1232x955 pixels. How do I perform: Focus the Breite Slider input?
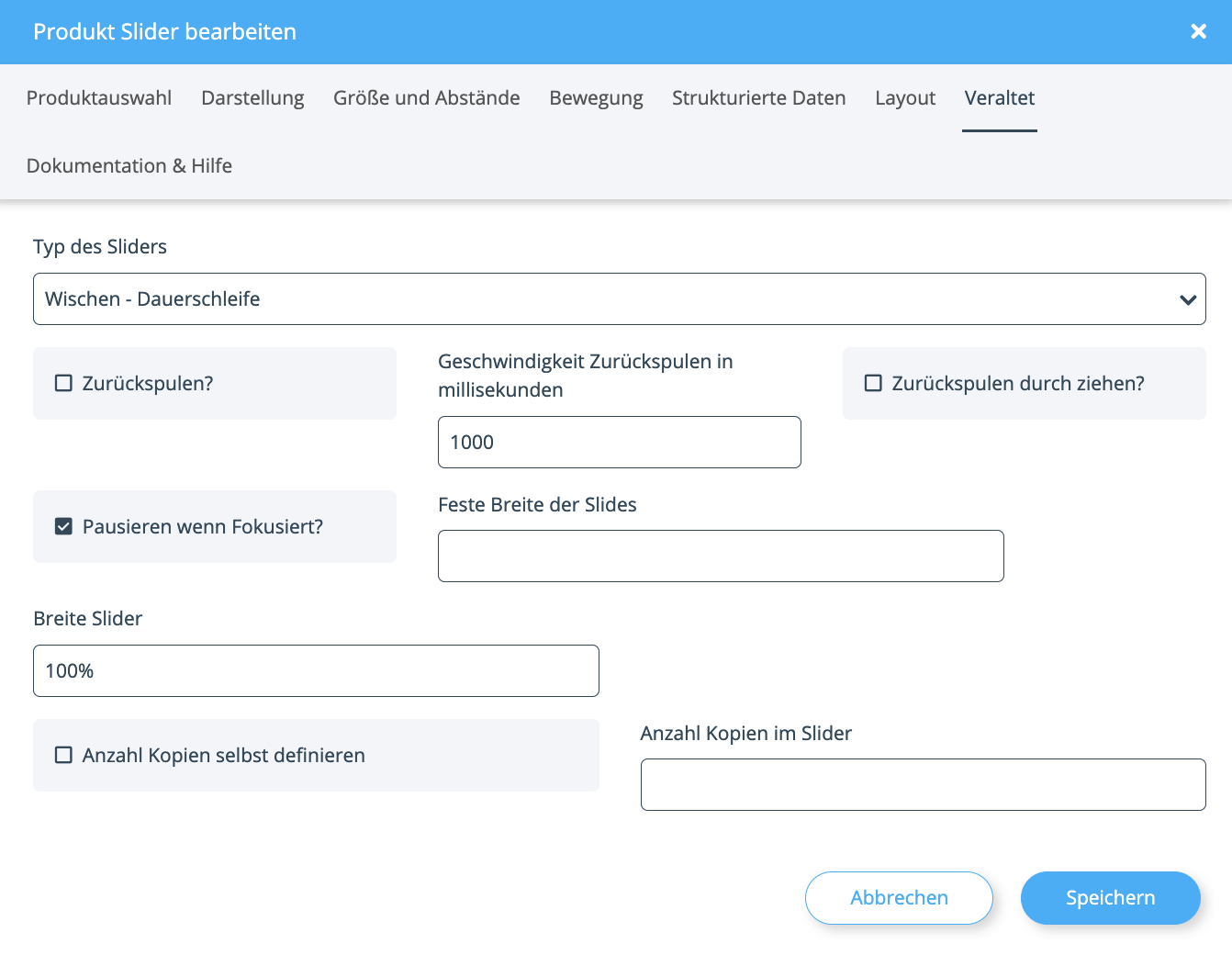click(316, 671)
